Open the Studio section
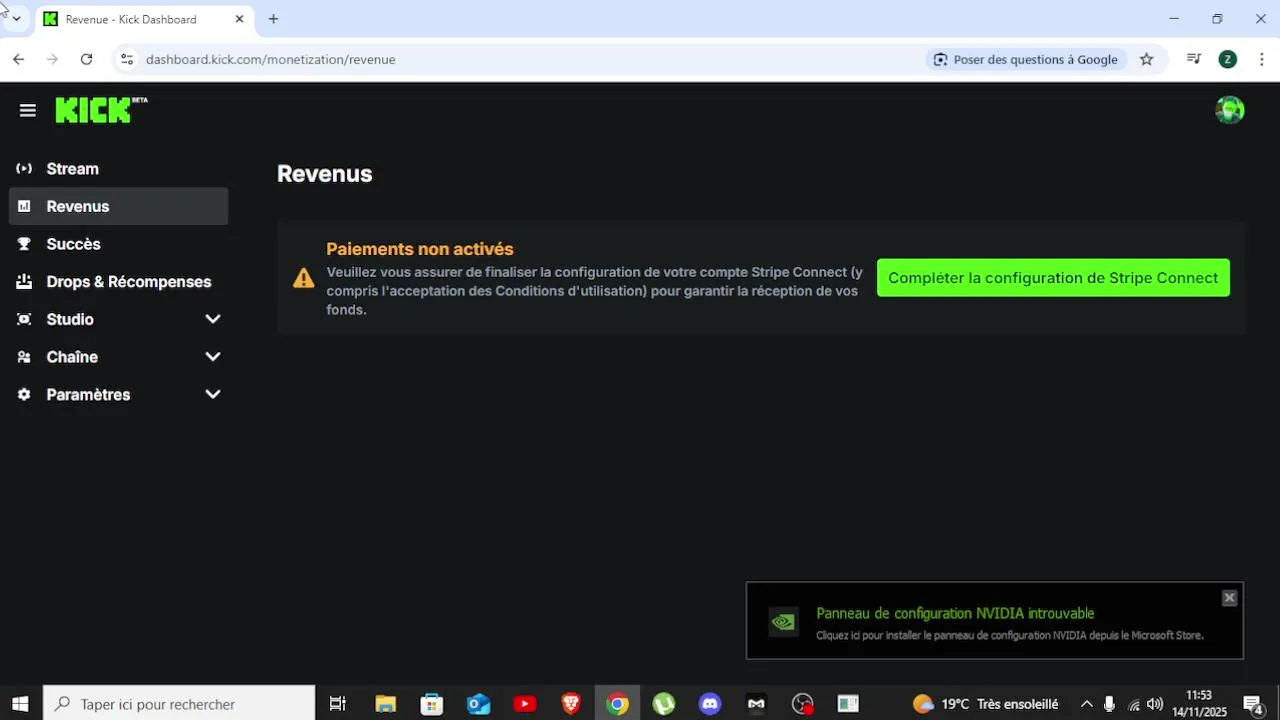The image size is (1280, 720). click(x=119, y=319)
